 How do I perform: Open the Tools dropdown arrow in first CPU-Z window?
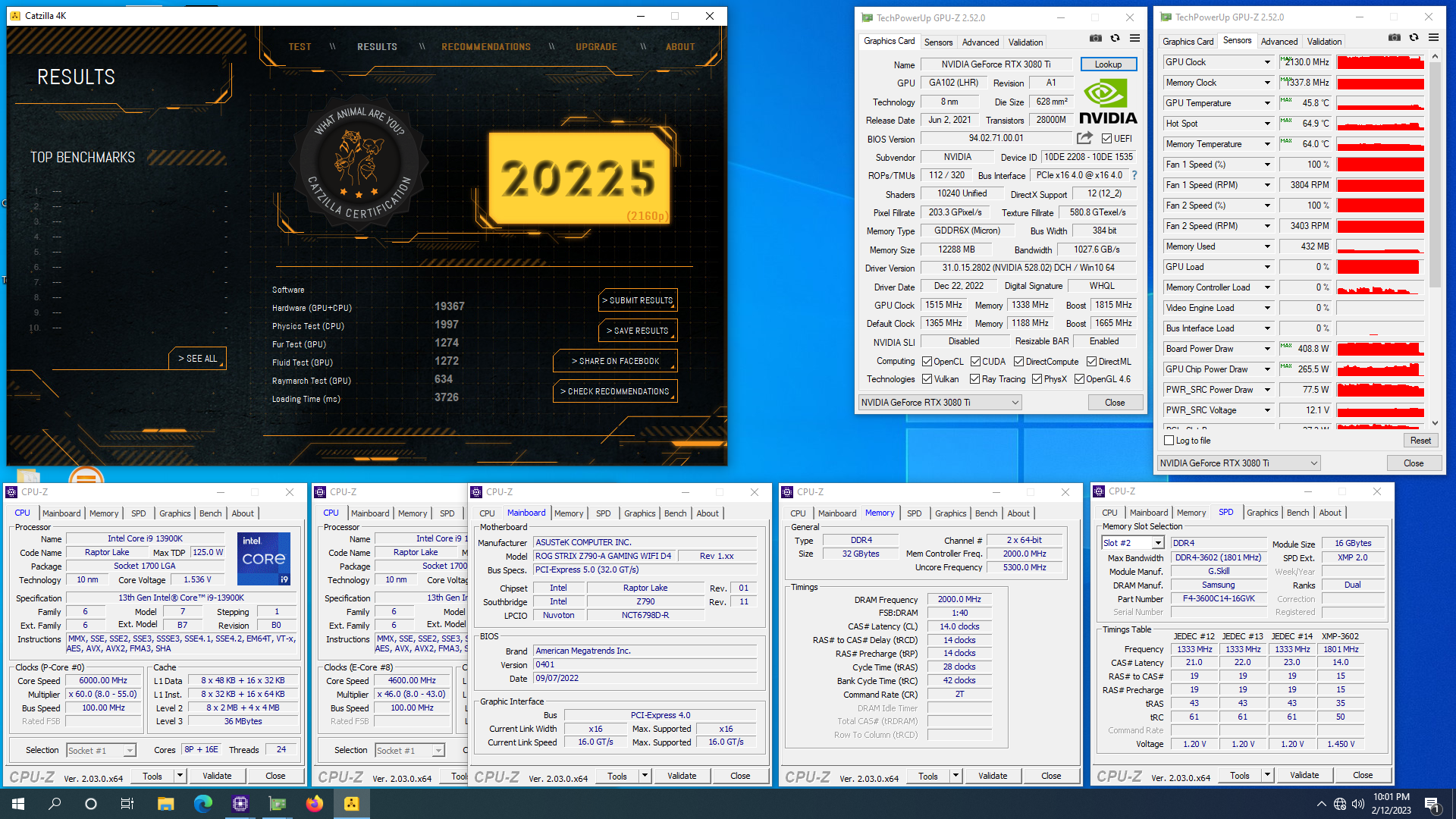(180, 776)
